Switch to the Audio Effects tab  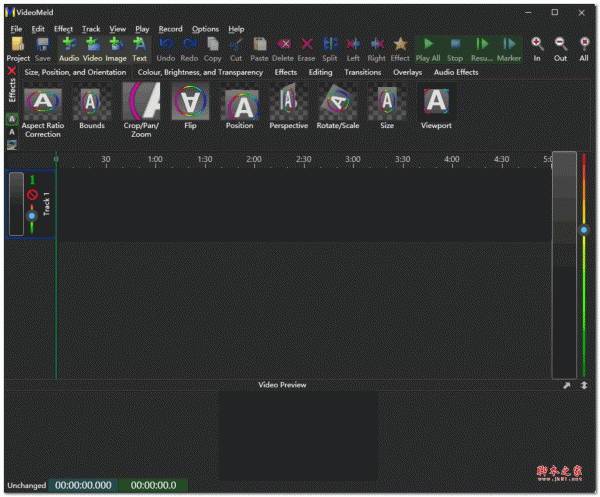point(456,72)
